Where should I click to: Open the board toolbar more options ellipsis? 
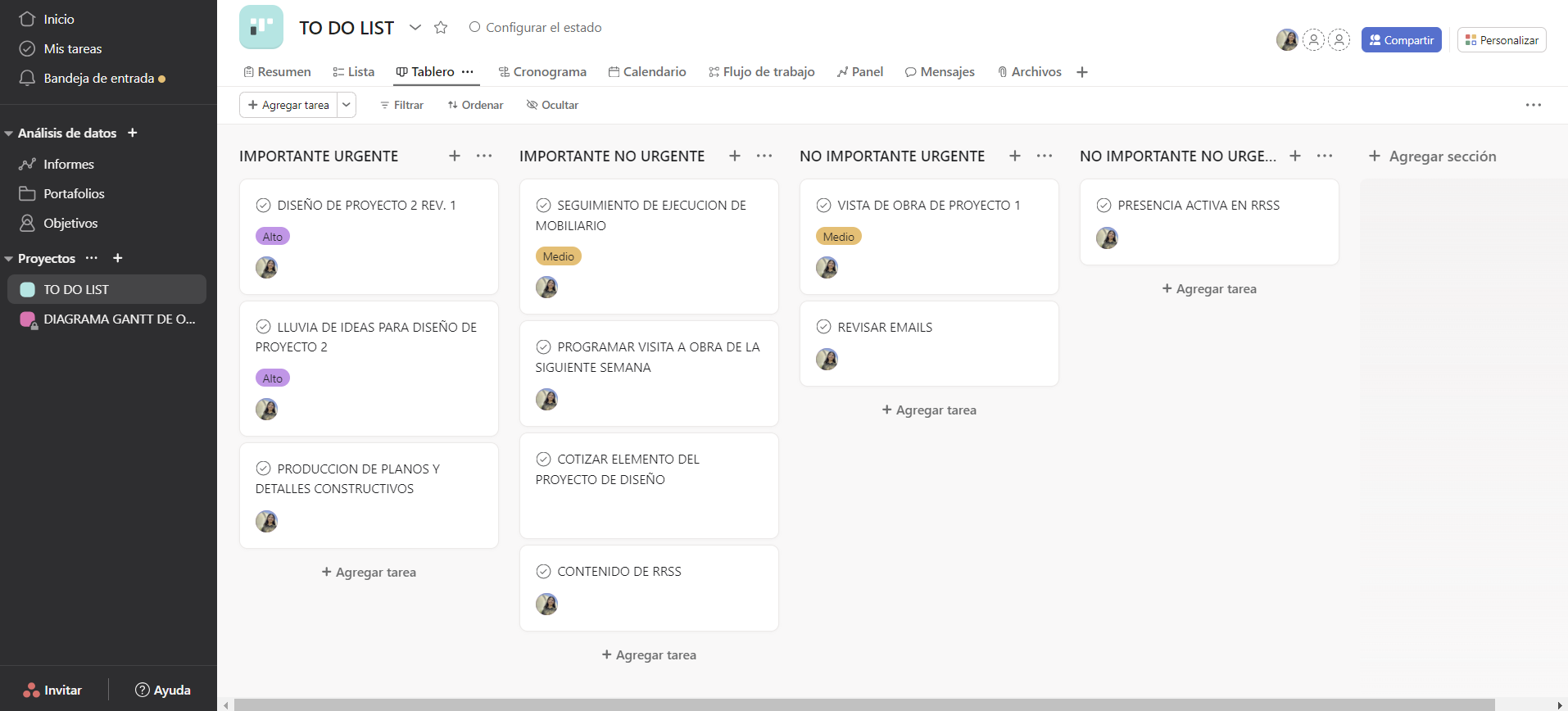click(1534, 105)
